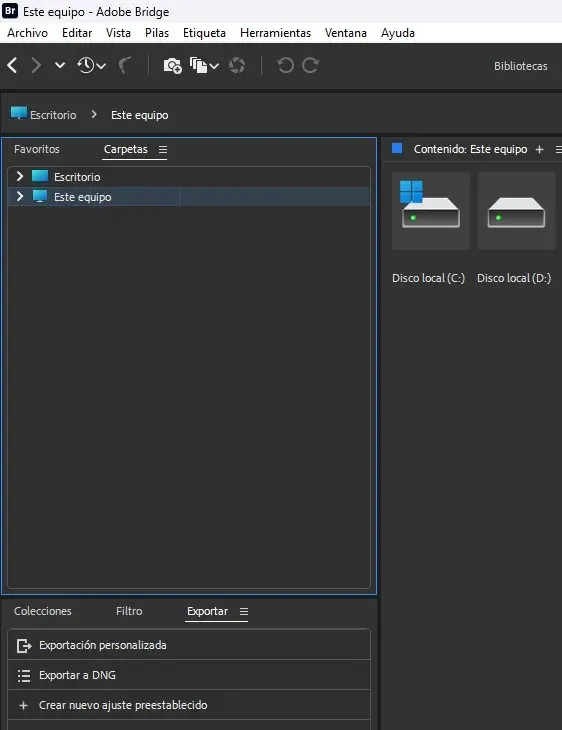562x730 pixels.
Task: Click the Adobe Bridge Br title icon
Action: click(10, 10)
